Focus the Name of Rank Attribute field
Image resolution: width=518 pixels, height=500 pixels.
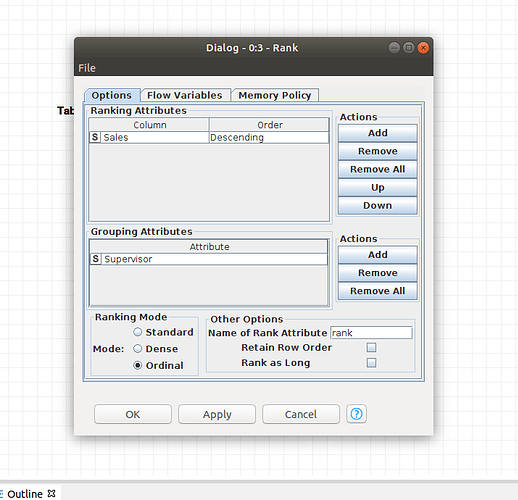click(371, 333)
